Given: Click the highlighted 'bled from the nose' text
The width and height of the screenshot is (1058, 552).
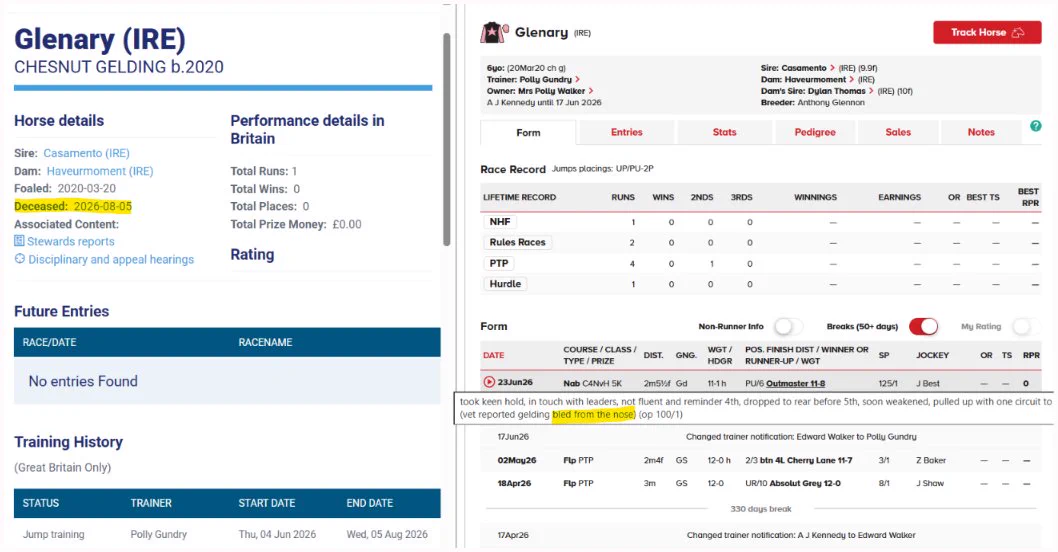Looking at the screenshot, I should pos(594,414).
